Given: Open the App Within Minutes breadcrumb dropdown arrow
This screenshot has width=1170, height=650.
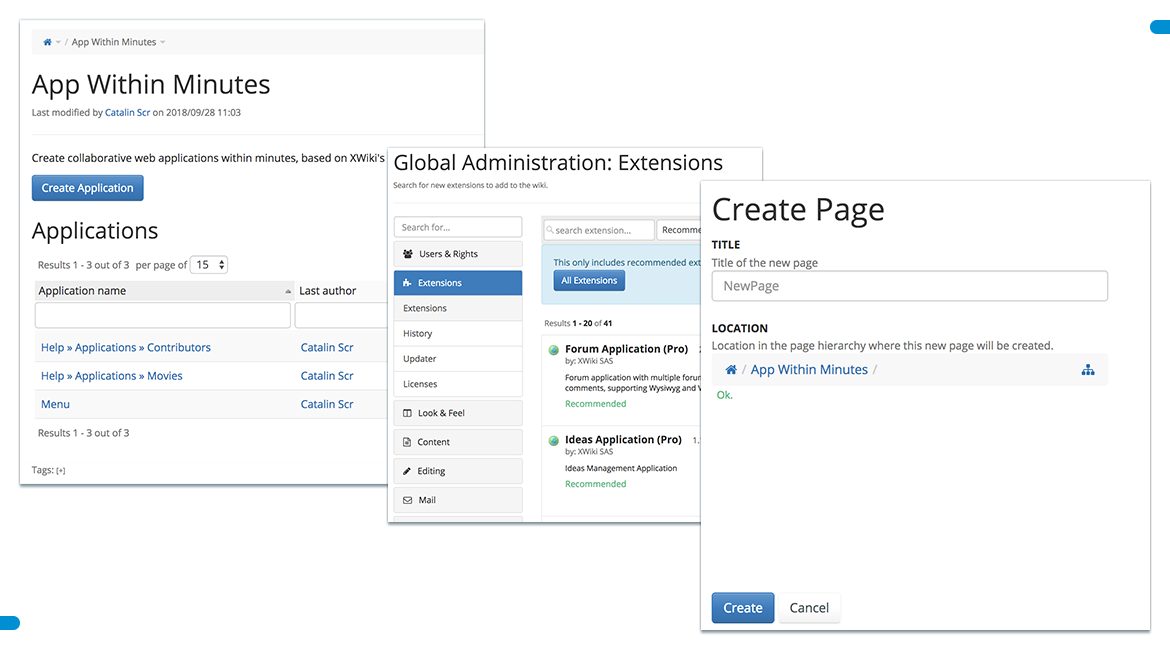Looking at the screenshot, I should pyautogui.click(x=163, y=43).
